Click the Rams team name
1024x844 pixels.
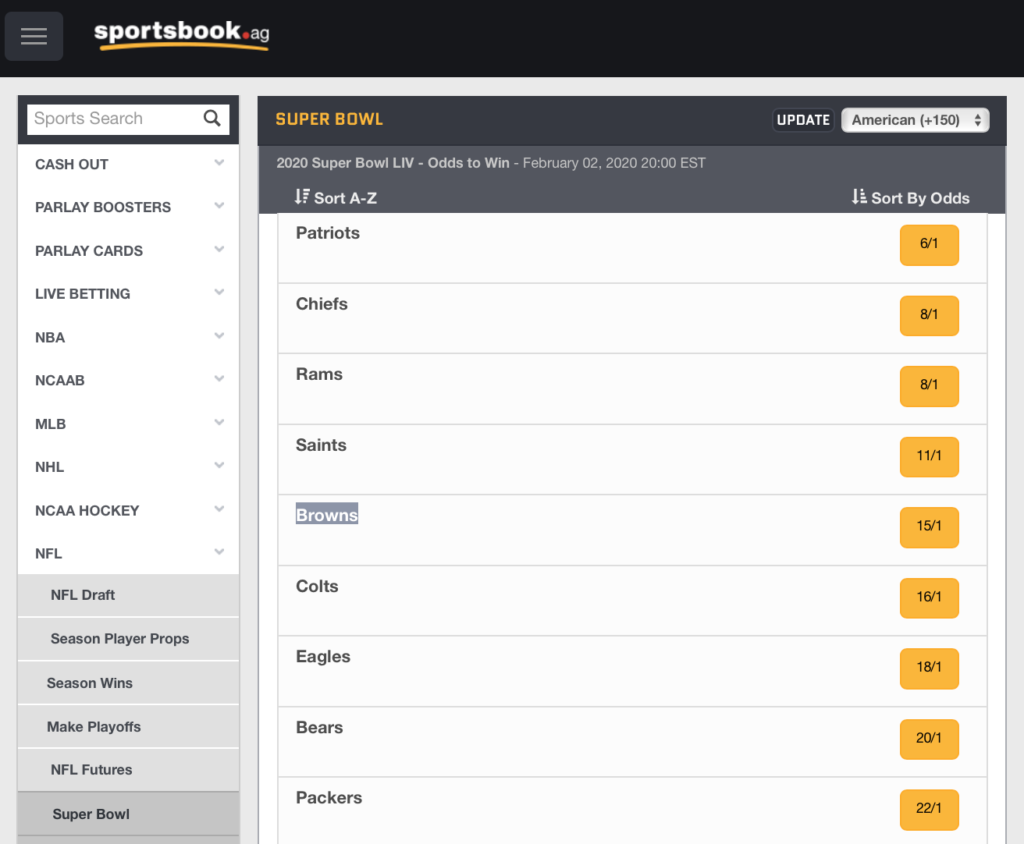pos(319,374)
